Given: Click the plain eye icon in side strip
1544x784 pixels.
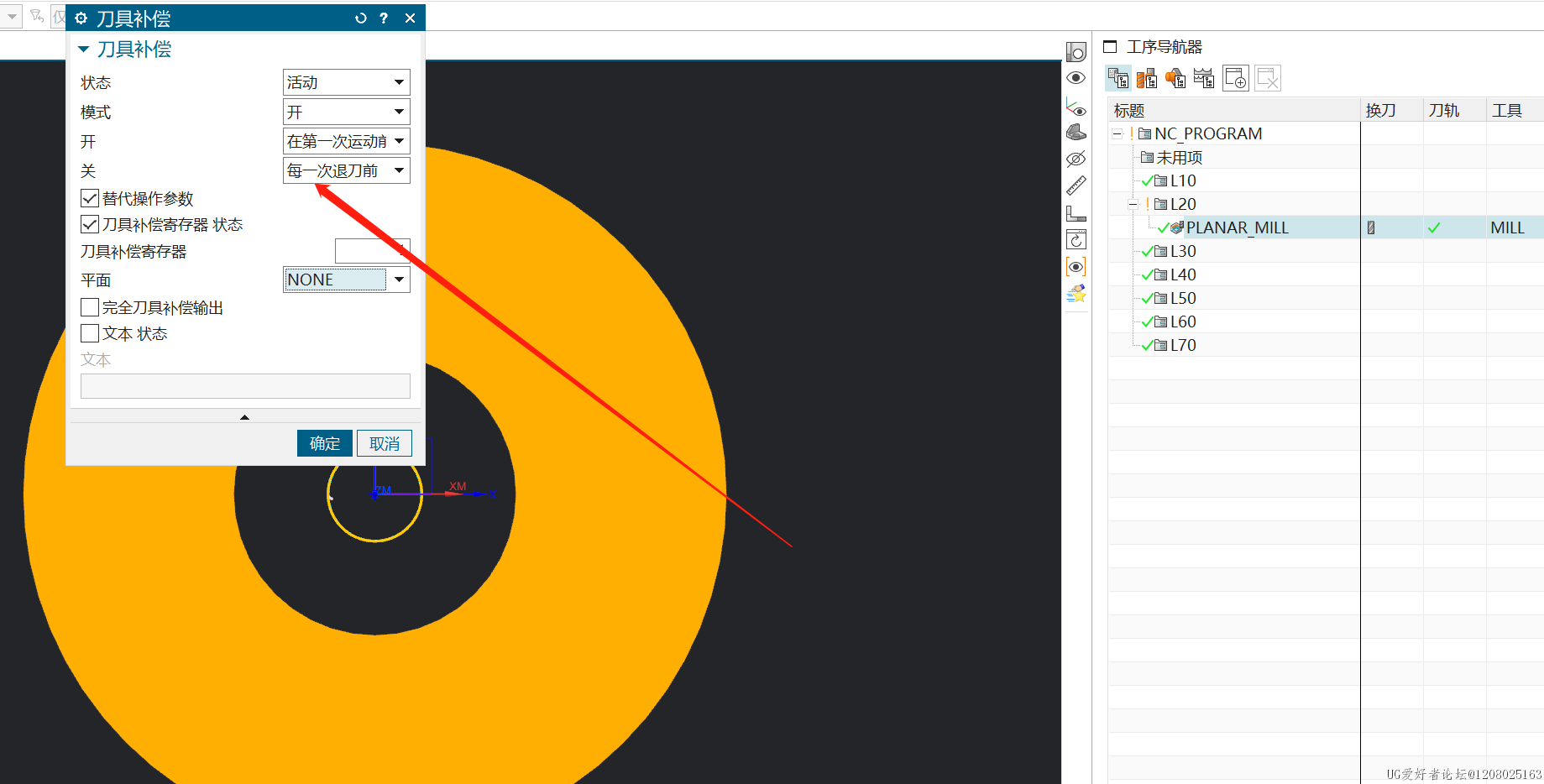Looking at the screenshot, I should coord(1076,78).
